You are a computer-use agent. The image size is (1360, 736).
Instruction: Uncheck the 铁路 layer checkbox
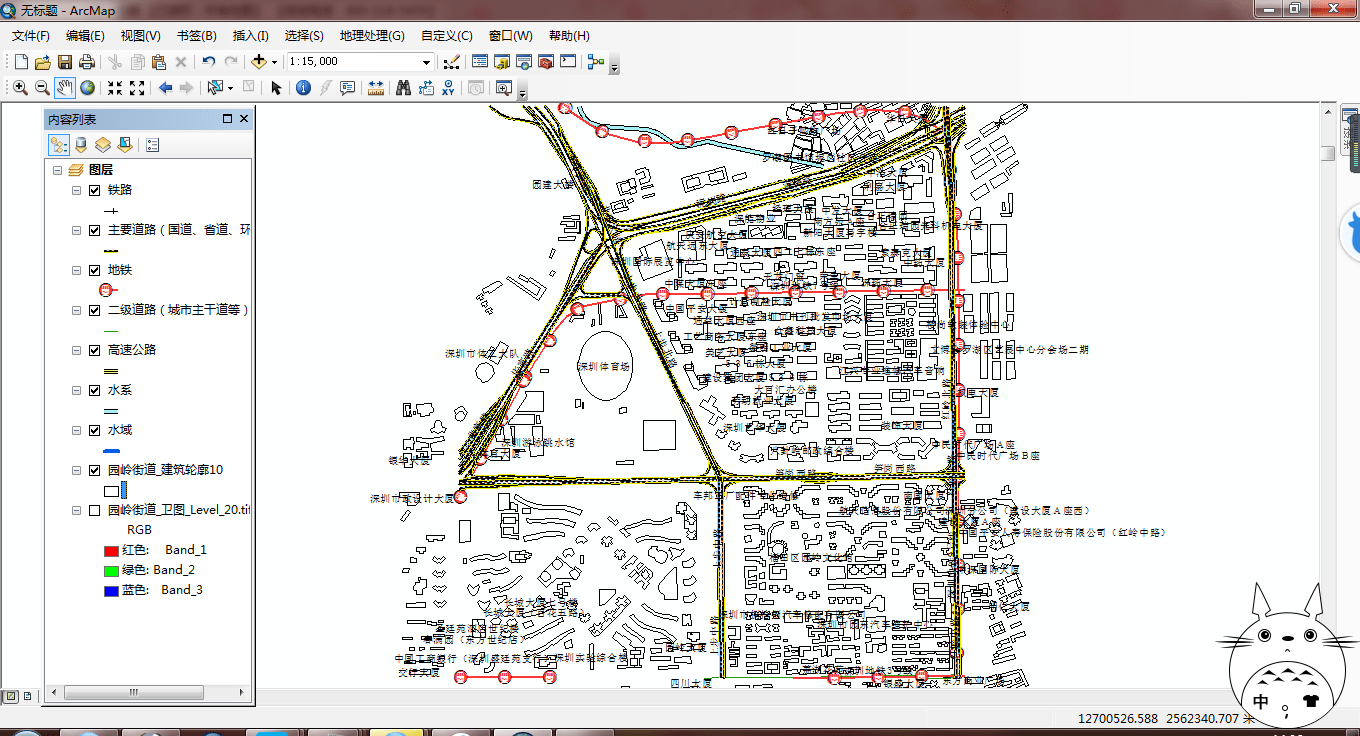94,190
